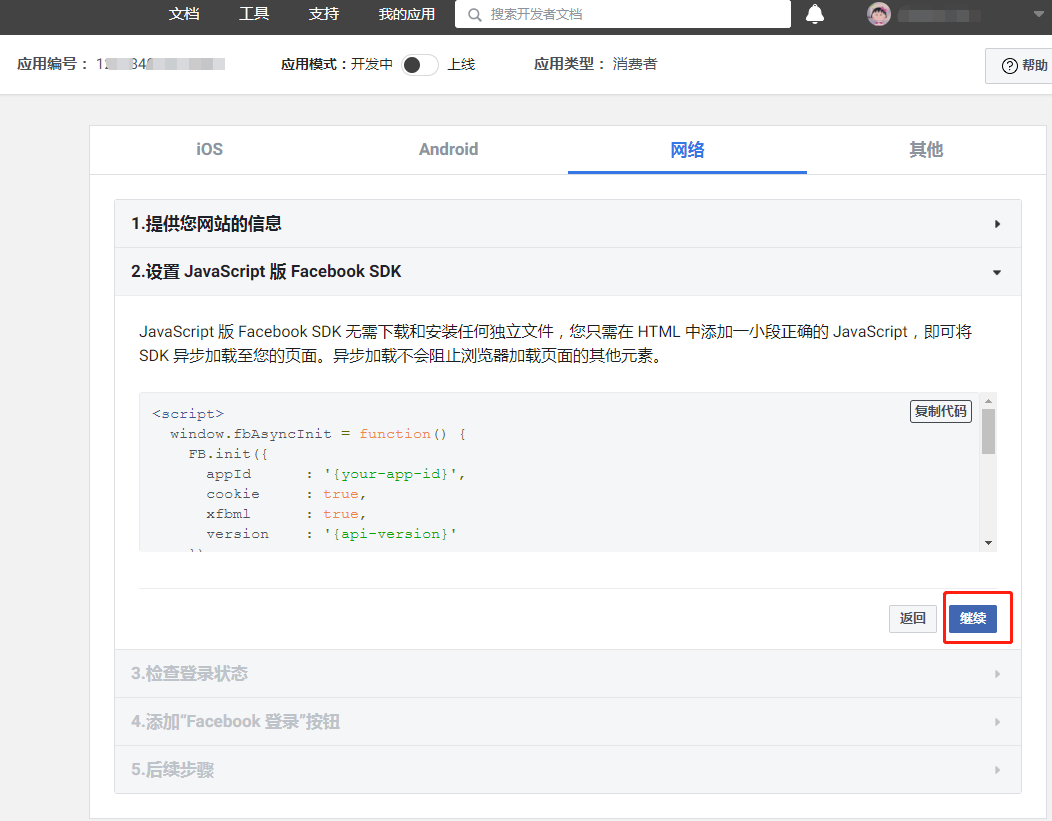Expand step 4 添加“Facebook 登录”按钮
The height and width of the screenshot is (821, 1052).
[x=568, y=722]
